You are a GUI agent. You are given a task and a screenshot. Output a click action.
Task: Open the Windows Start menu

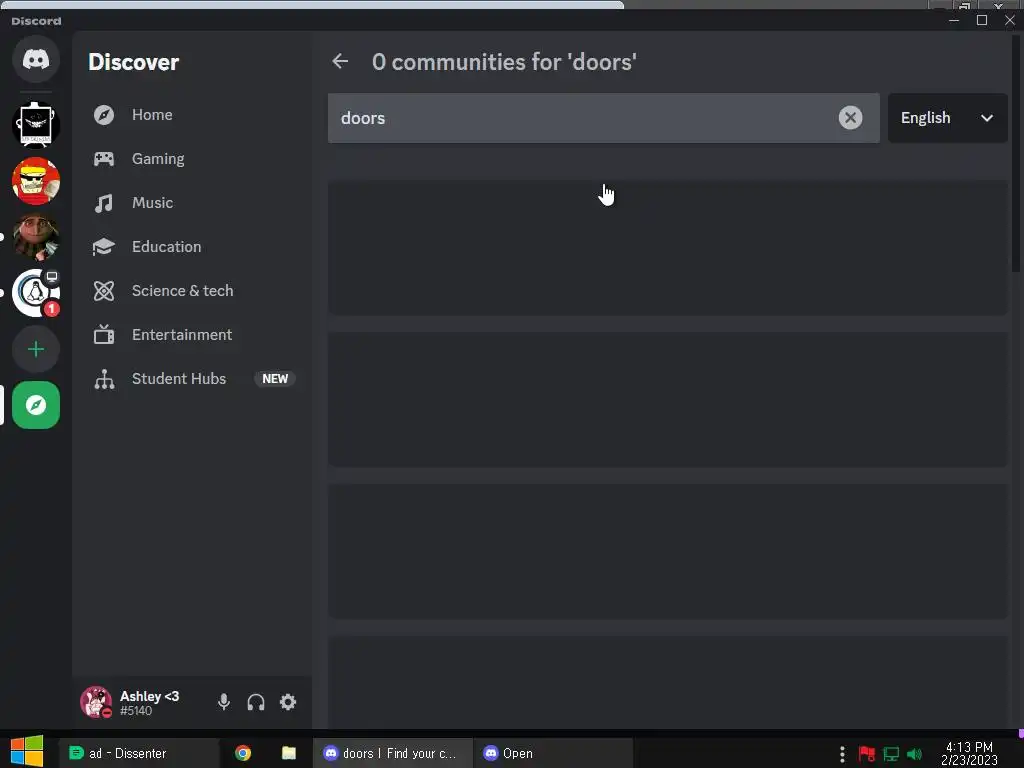click(x=27, y=750)
